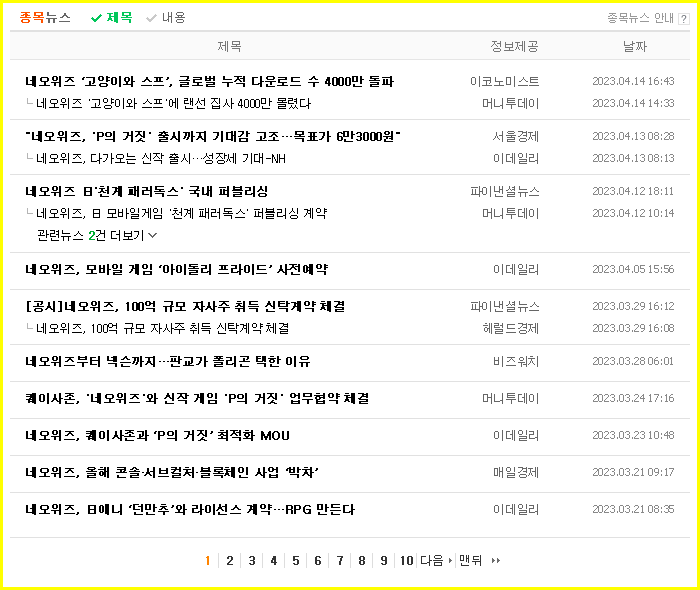Go to page 5

click(x=296, y=561)
